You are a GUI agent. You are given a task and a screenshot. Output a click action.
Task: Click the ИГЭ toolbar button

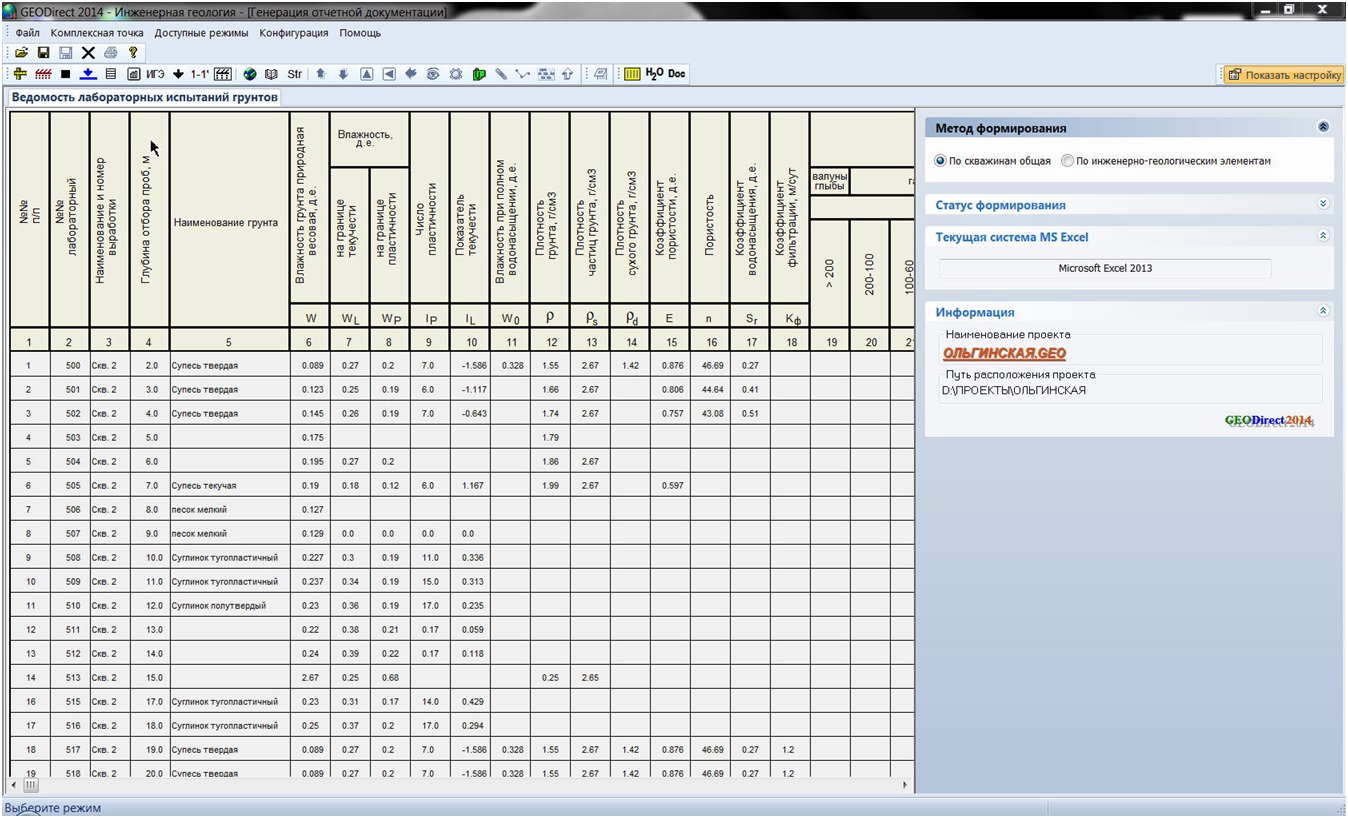pos(155,74)
